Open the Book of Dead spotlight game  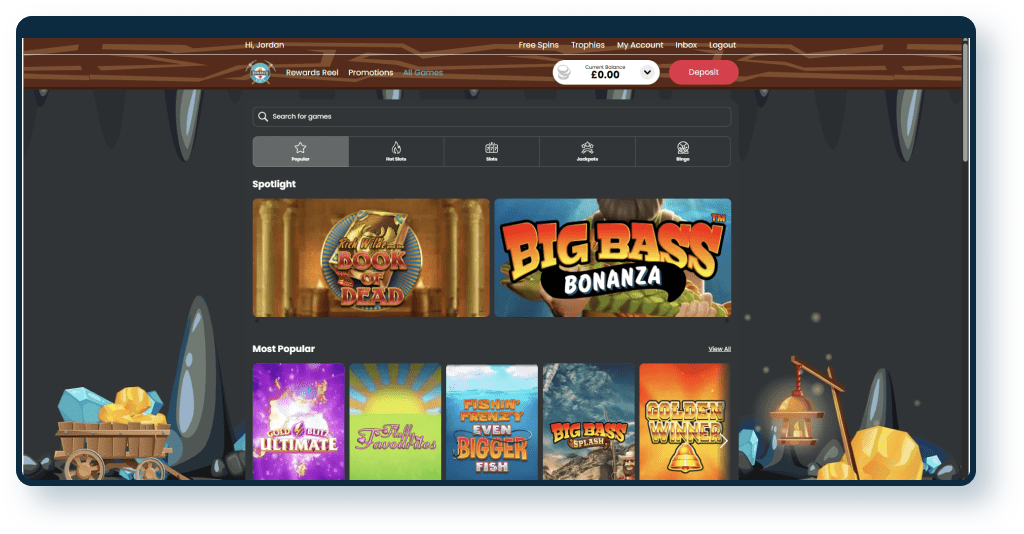371,257
